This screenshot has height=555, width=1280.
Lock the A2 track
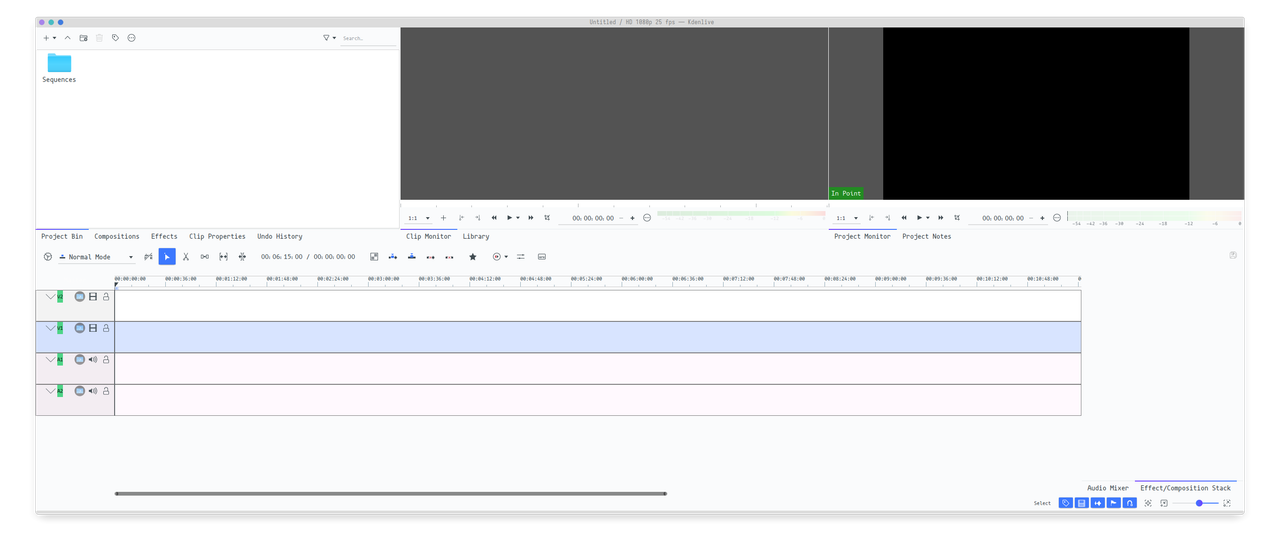pyautogui.click(x=106, y=391)
